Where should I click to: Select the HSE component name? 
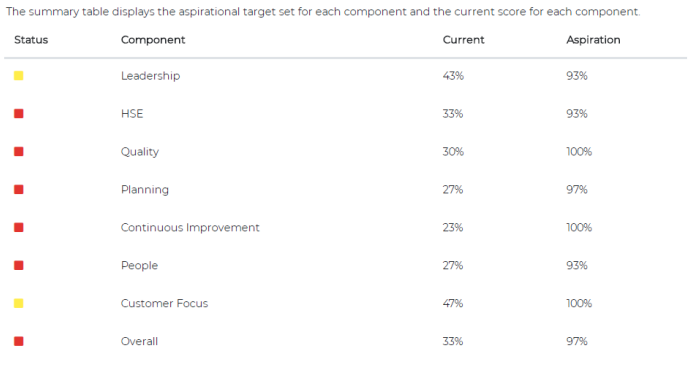coord(132,114)
